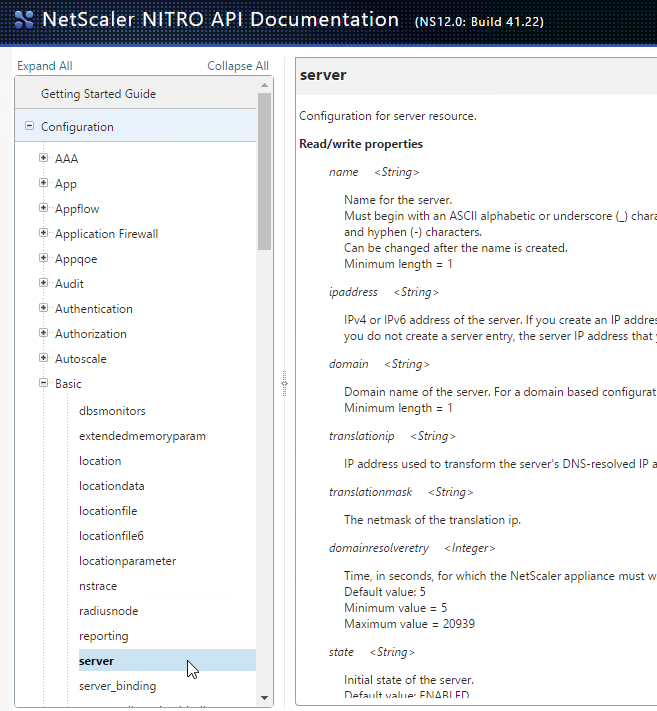Screen dimensions: 657x711
Task: Select the Autoscale tree label
Action: click(81, 359)
